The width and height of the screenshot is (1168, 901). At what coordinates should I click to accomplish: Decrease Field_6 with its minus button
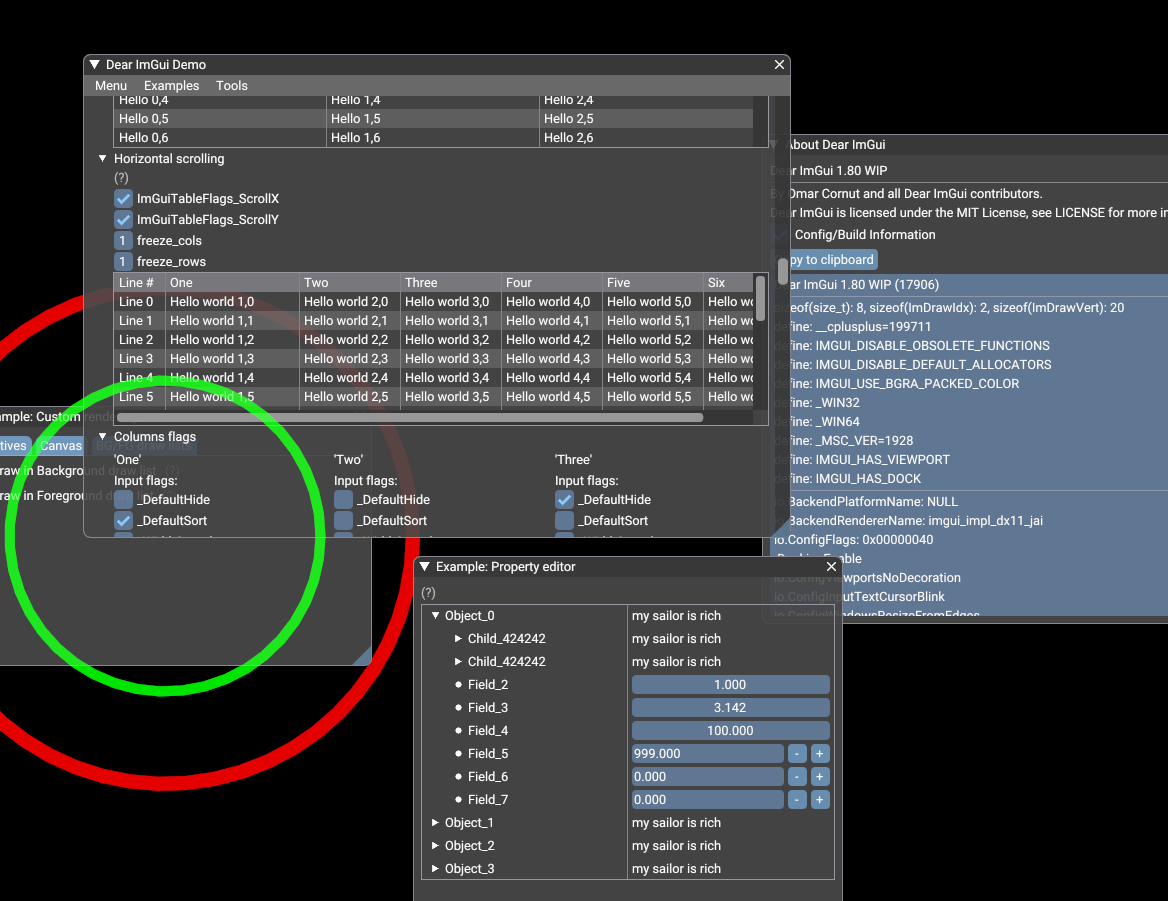(x=797, y=777)
